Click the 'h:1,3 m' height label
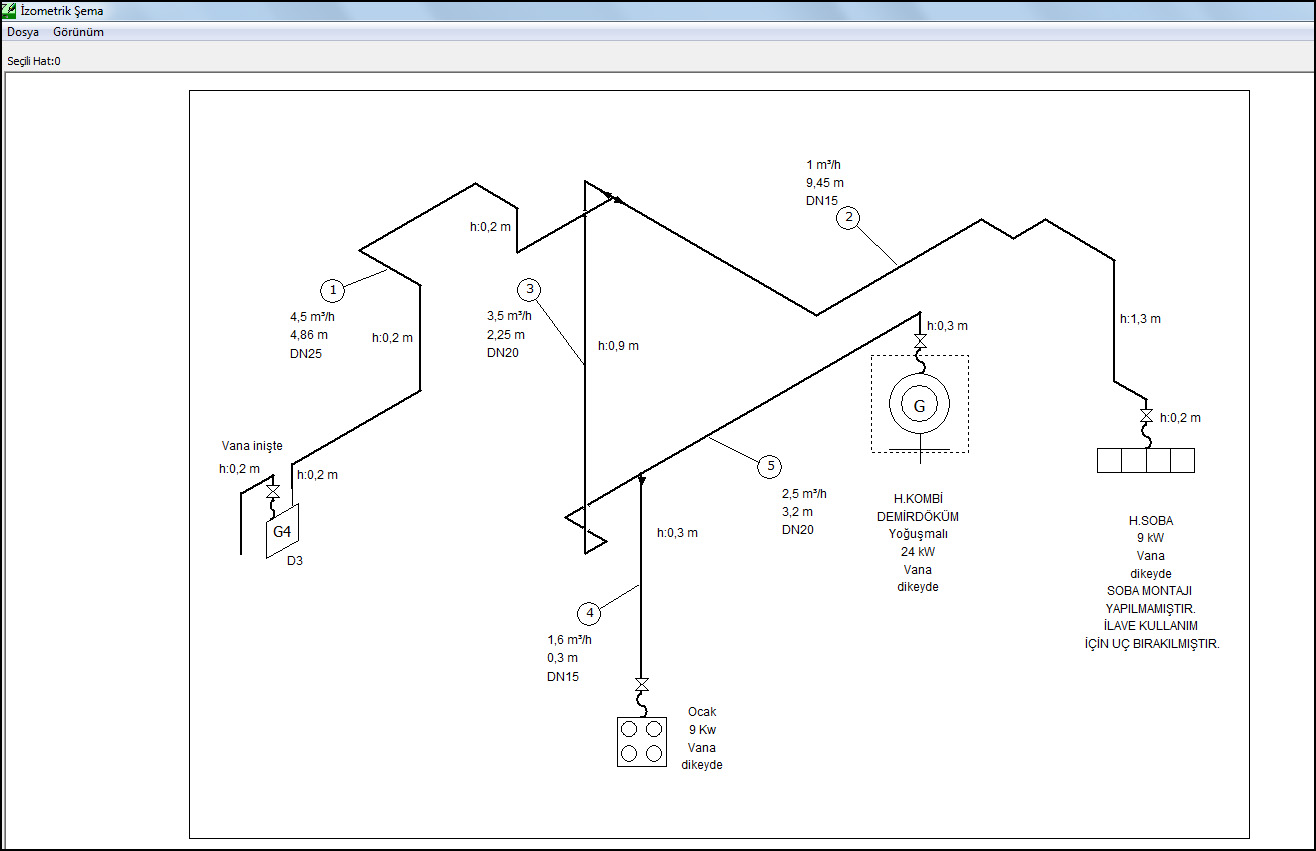The image size is (1316, 851). (x=1140, y=319)
